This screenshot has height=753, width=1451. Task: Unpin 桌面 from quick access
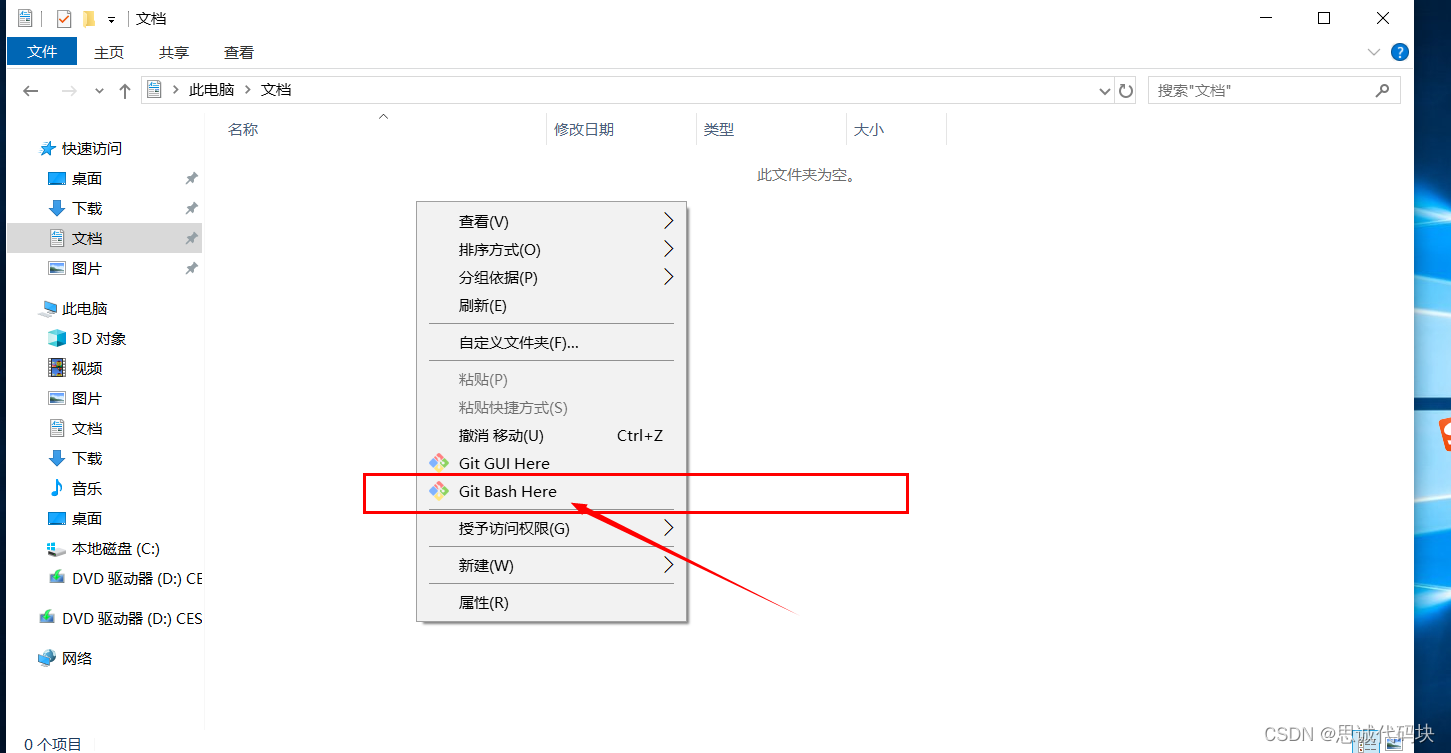[x=190, y=178]
